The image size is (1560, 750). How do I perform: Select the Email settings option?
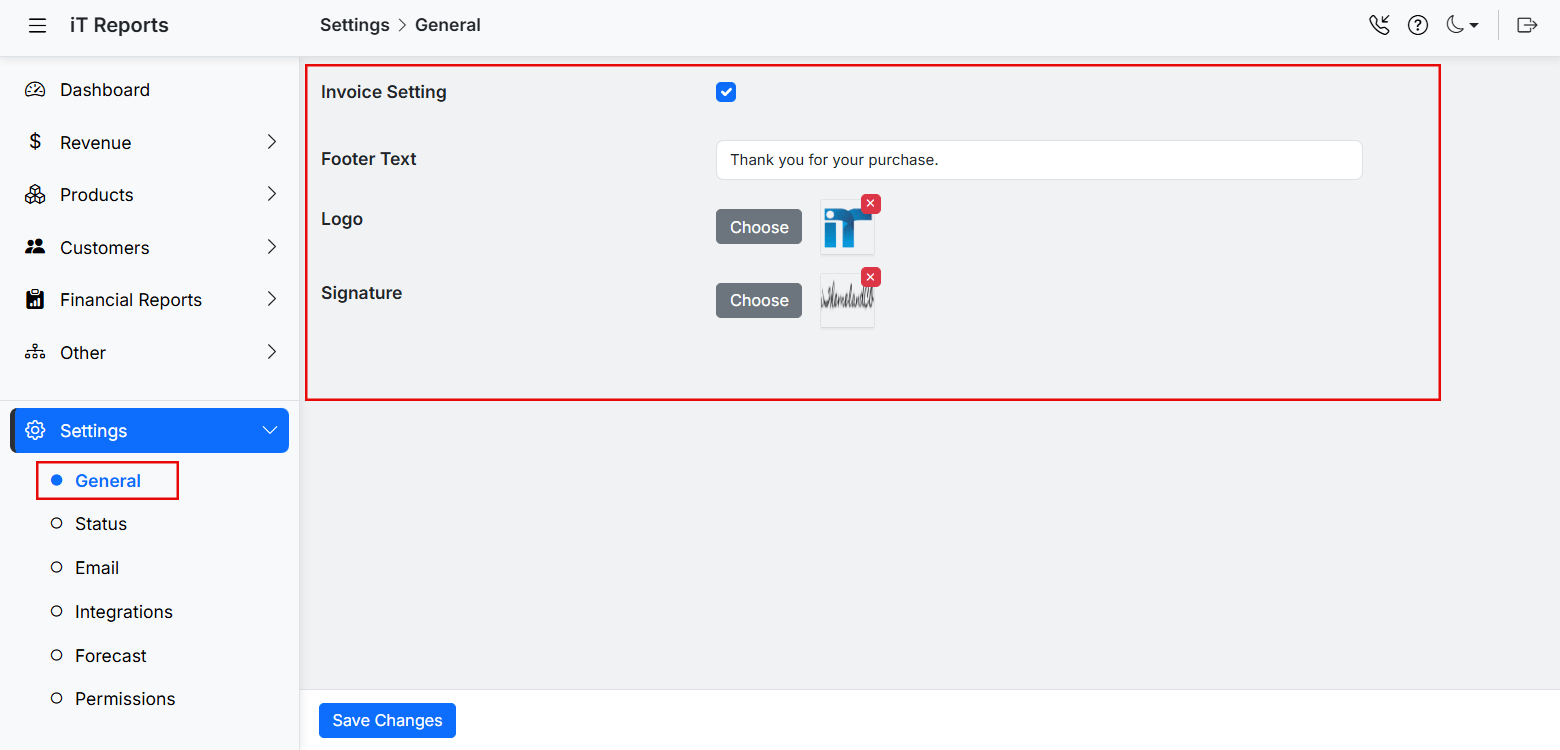coord(97,568)
